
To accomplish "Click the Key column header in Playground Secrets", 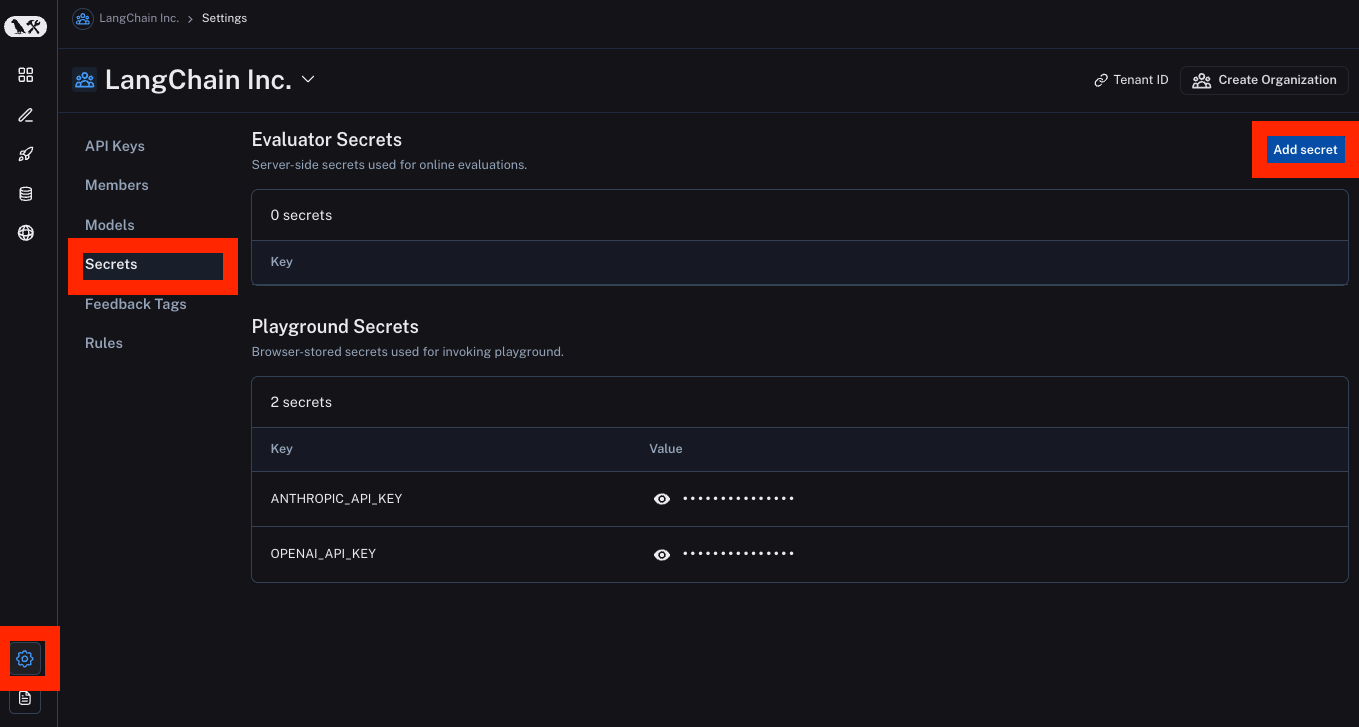I will pos(282,449).
